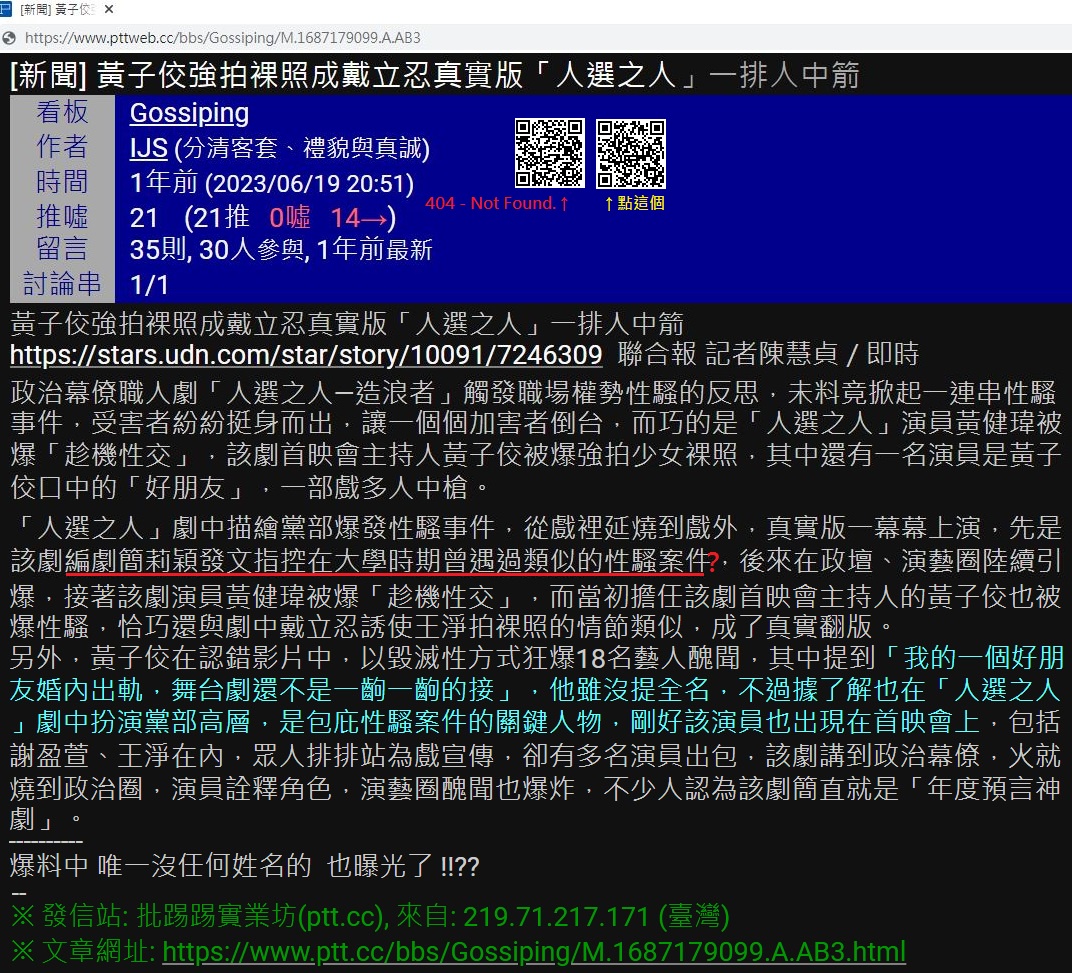Click the article headline at page top
The height and width of the screenshot is (973, 1072).
435,75
